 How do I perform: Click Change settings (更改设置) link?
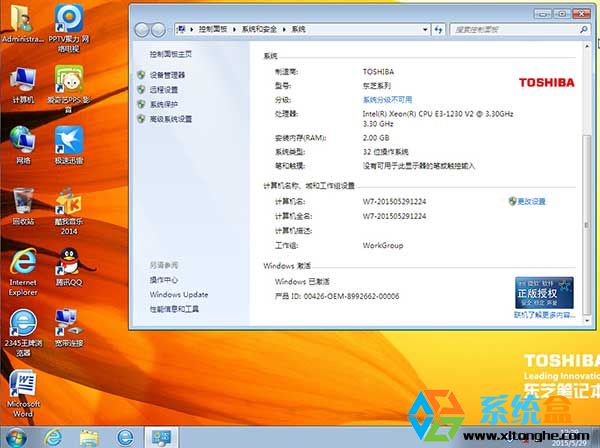tap(531, 201)
